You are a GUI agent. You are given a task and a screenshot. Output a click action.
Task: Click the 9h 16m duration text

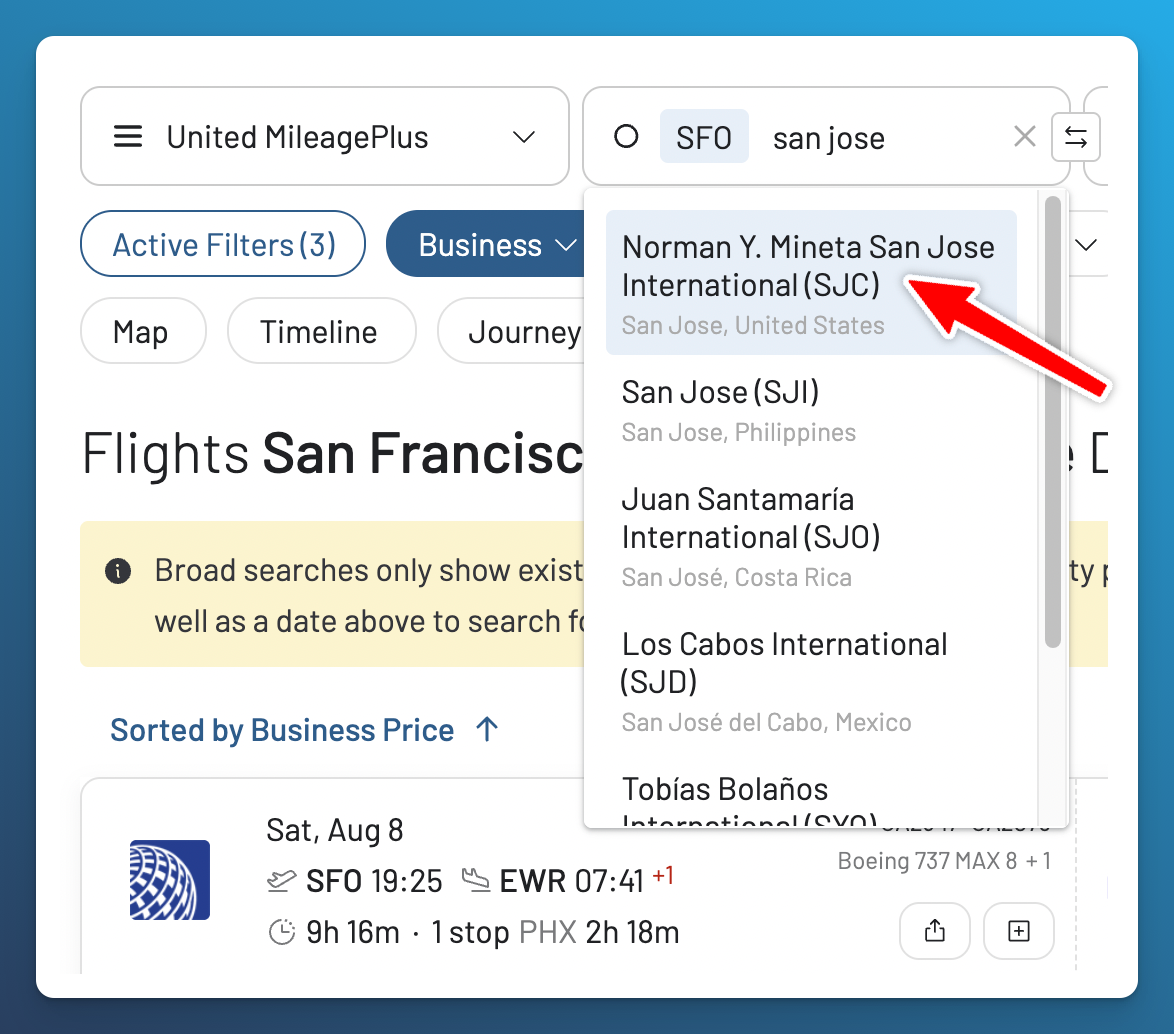pyautogui.click(x=353, y=932)
